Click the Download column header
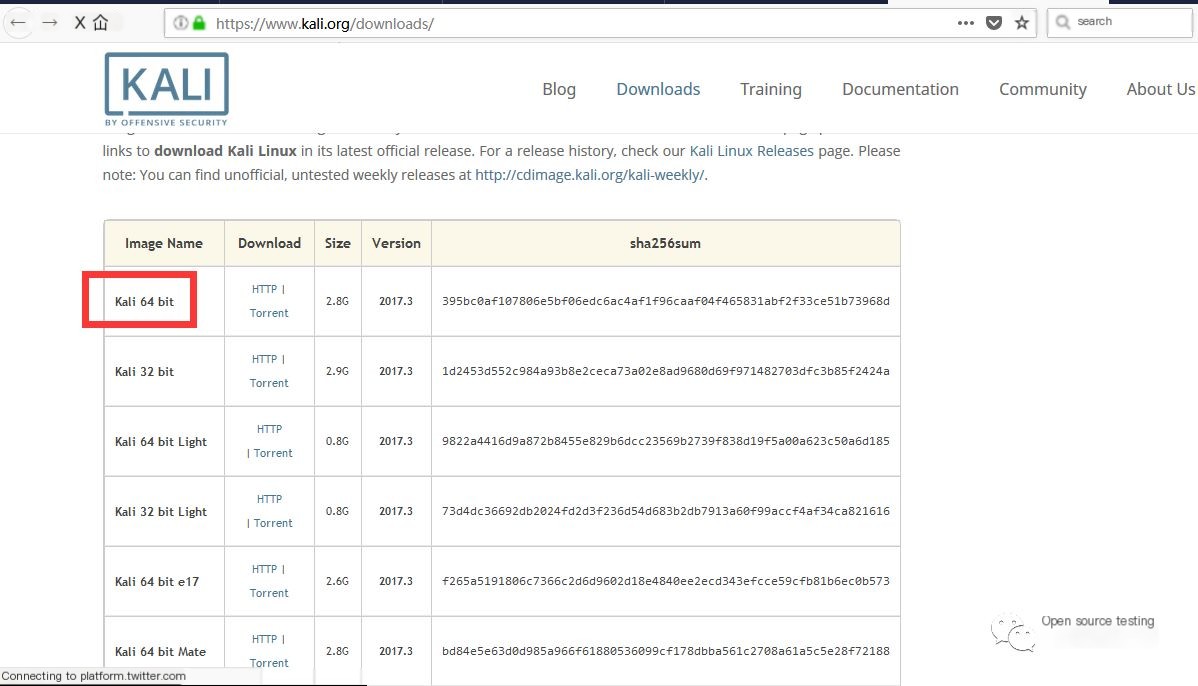This screenshot has width=1198, height=686. (269, 244)
